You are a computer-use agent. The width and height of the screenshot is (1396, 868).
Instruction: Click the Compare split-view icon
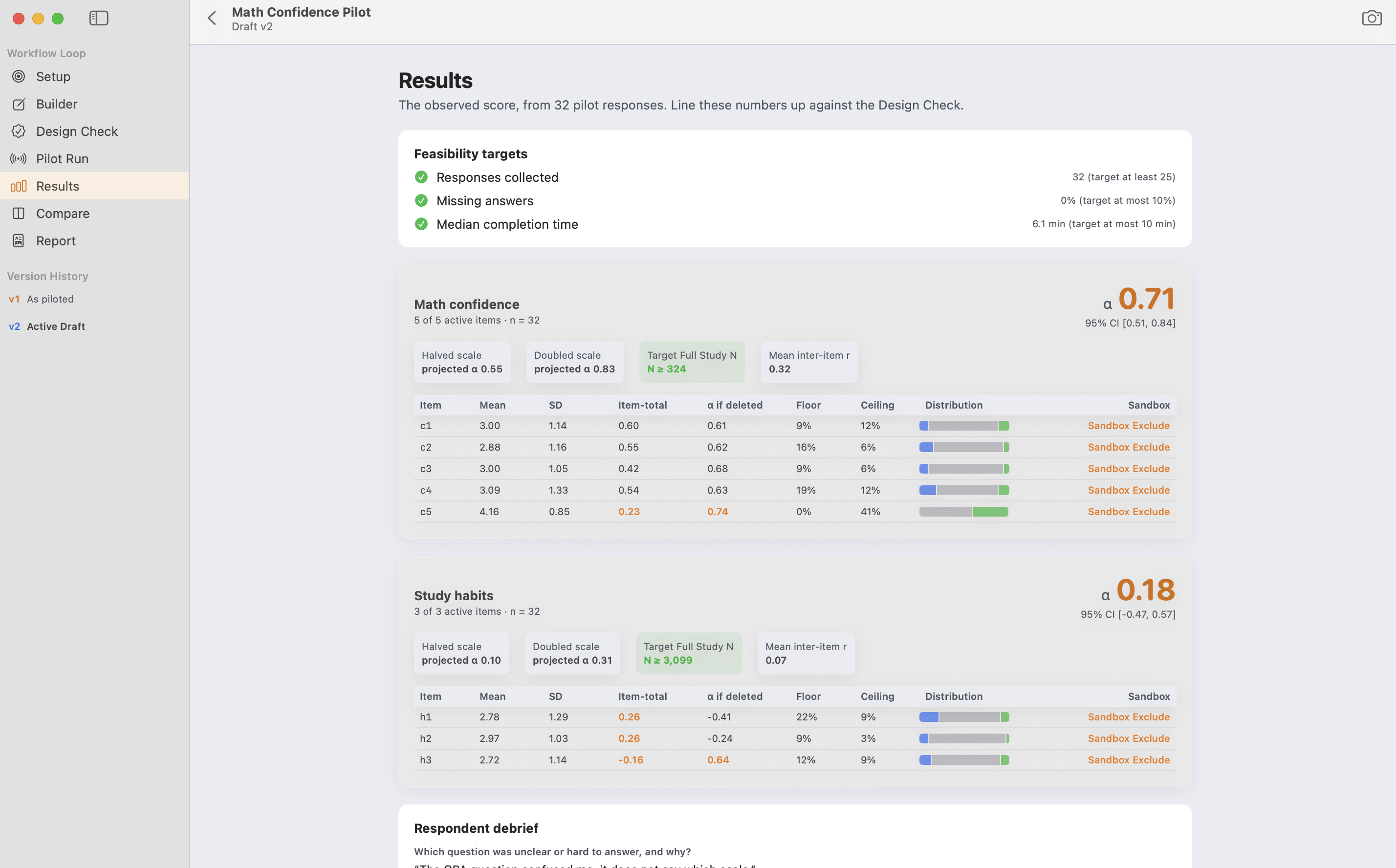click(19, 214)
